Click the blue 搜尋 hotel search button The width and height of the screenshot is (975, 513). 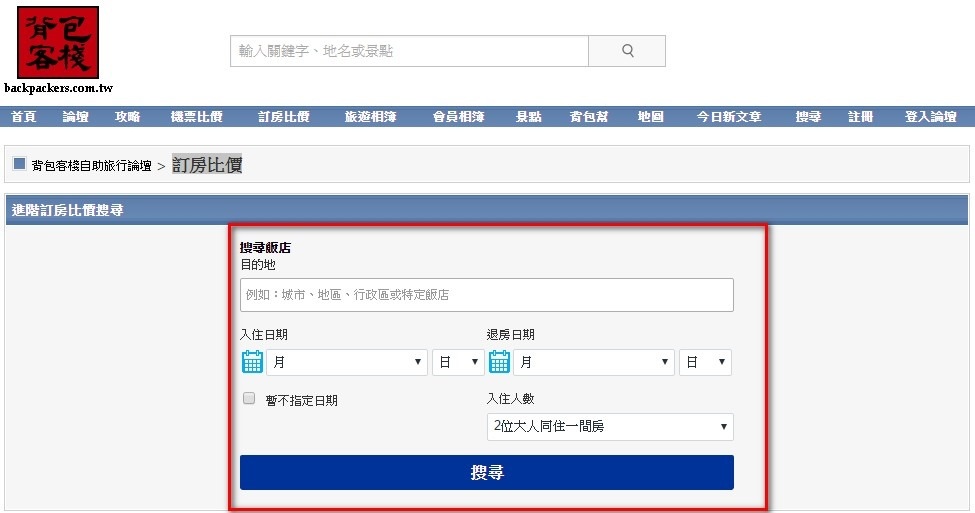click(487, 473)
